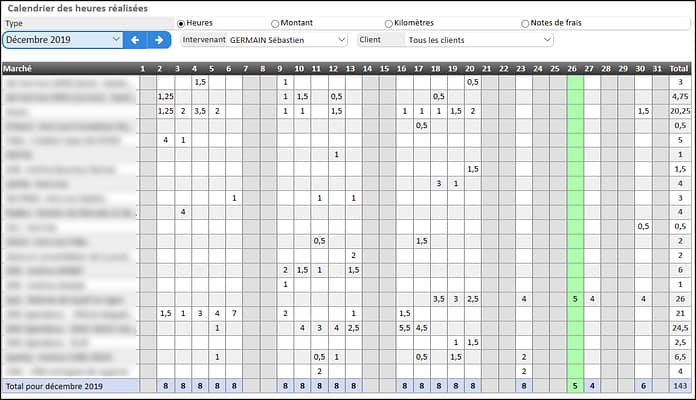Select the Kilomètres radio button
This screenshot has height=400, width=696.
click(x=389, y=23)
